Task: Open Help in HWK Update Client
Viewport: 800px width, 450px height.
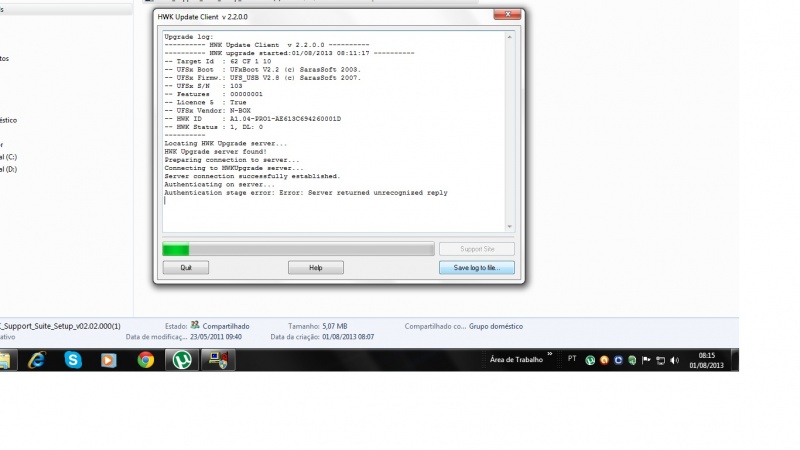Action: click(x=315, y=267)
